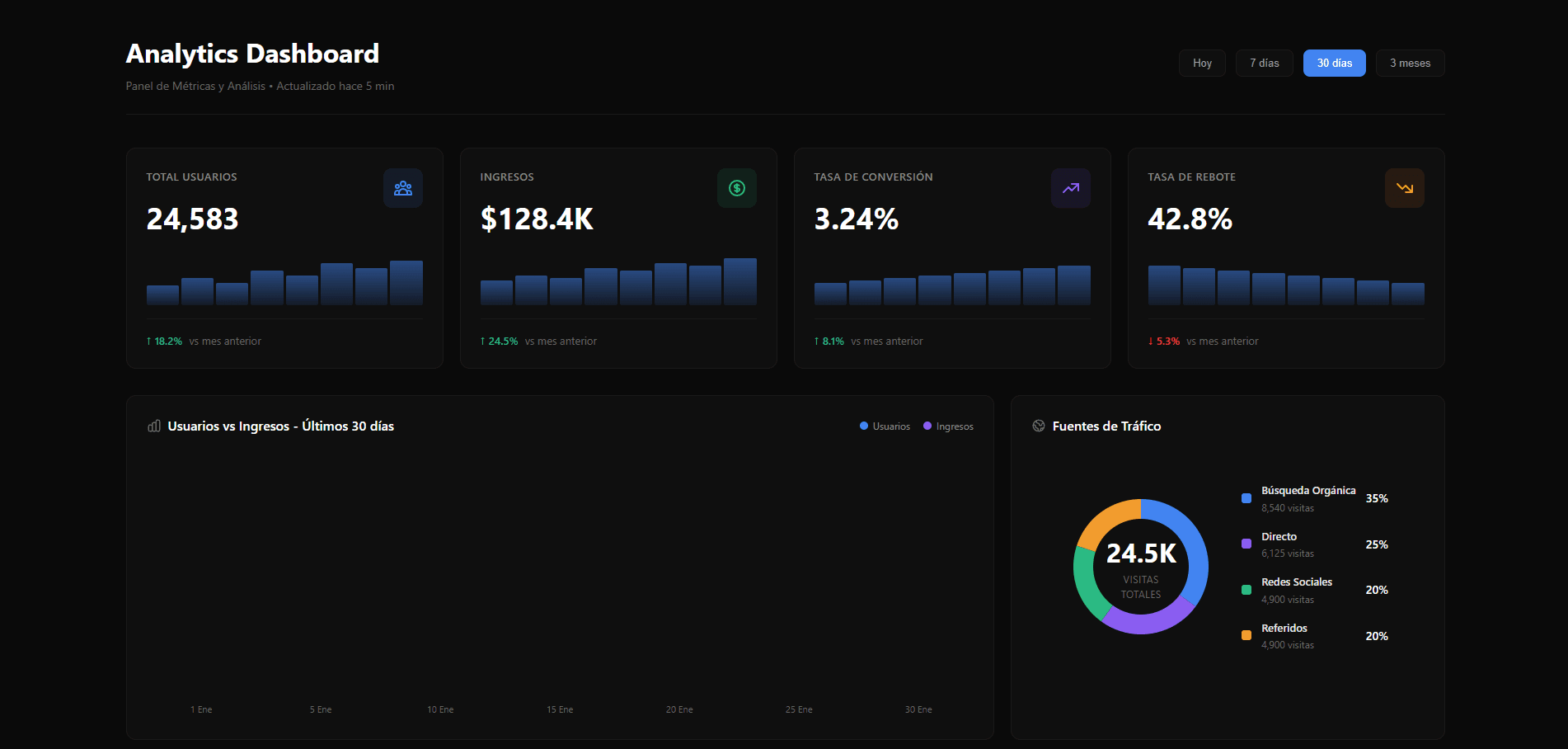
Task: Click the 30 días highlighted button
Action: click(1334, 63)
